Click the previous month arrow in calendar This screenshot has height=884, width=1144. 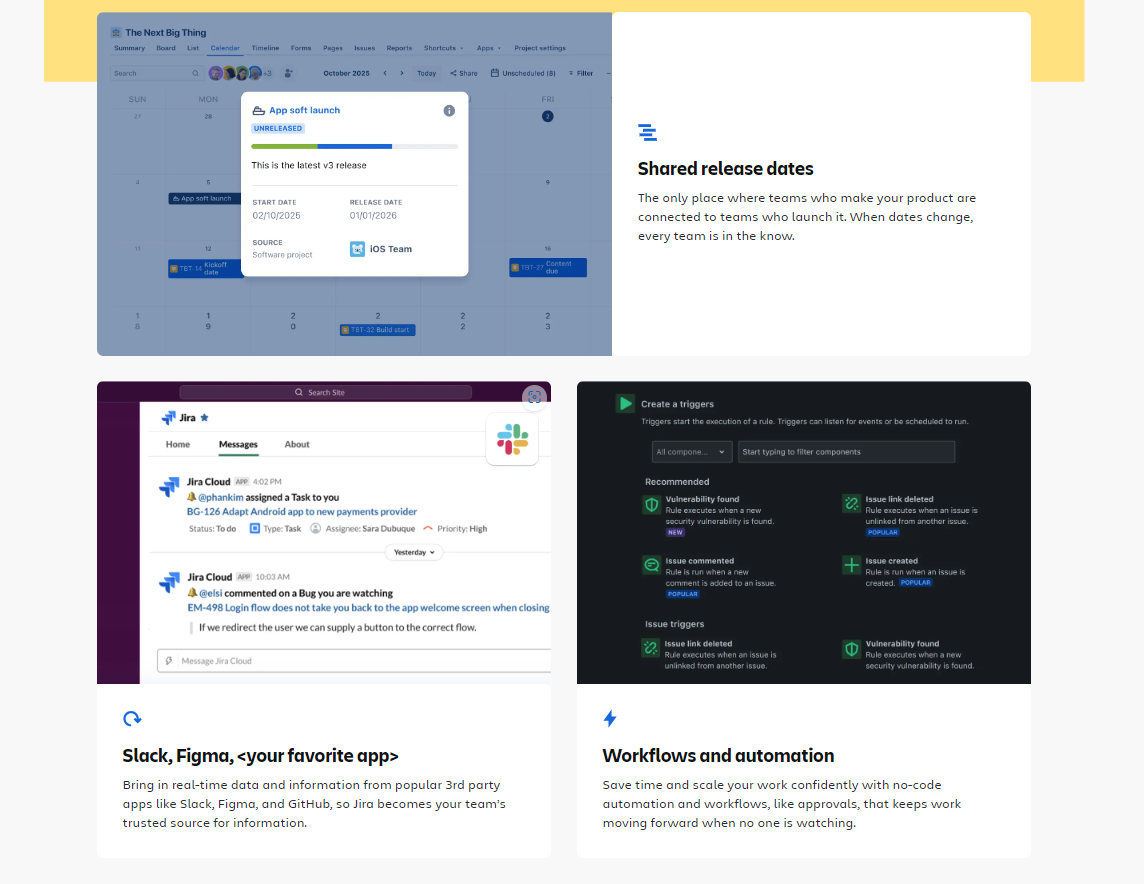(x=385, y=73)
